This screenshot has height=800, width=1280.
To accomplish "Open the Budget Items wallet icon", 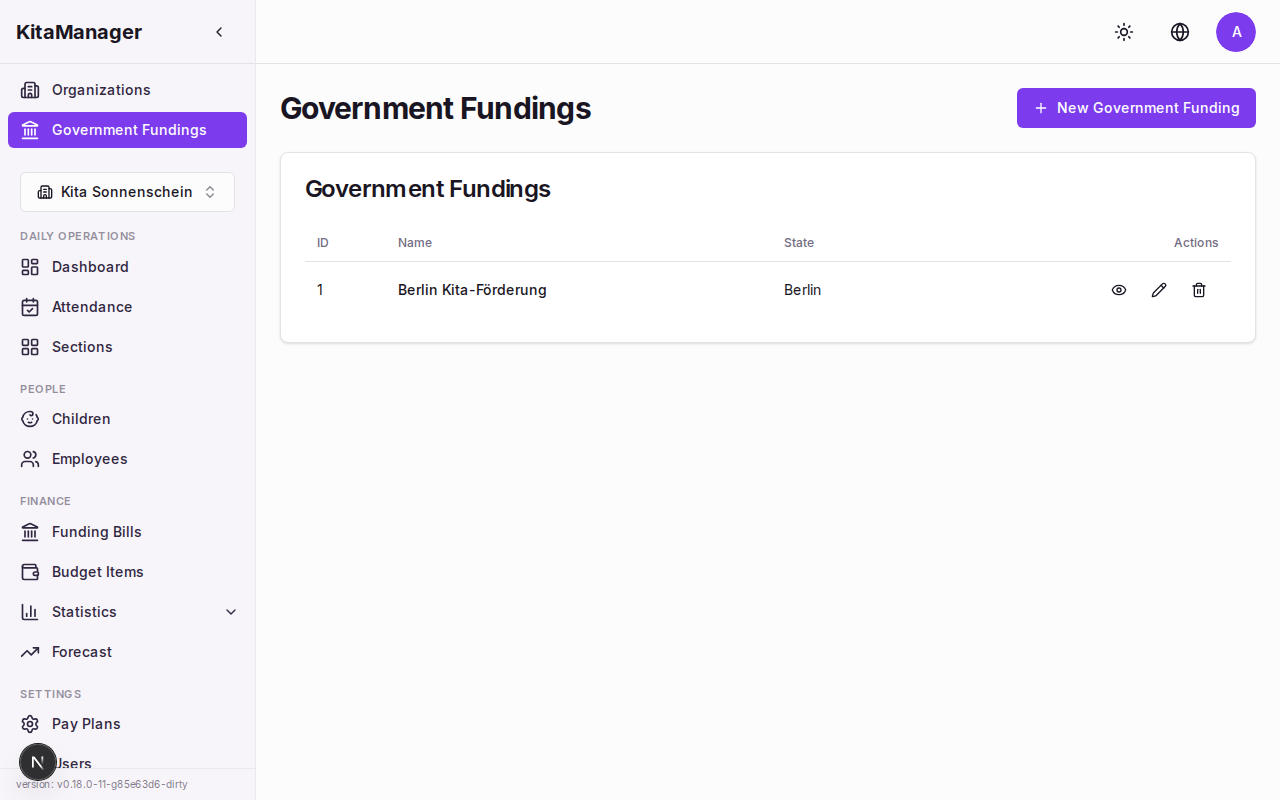I will pos(30,572).
